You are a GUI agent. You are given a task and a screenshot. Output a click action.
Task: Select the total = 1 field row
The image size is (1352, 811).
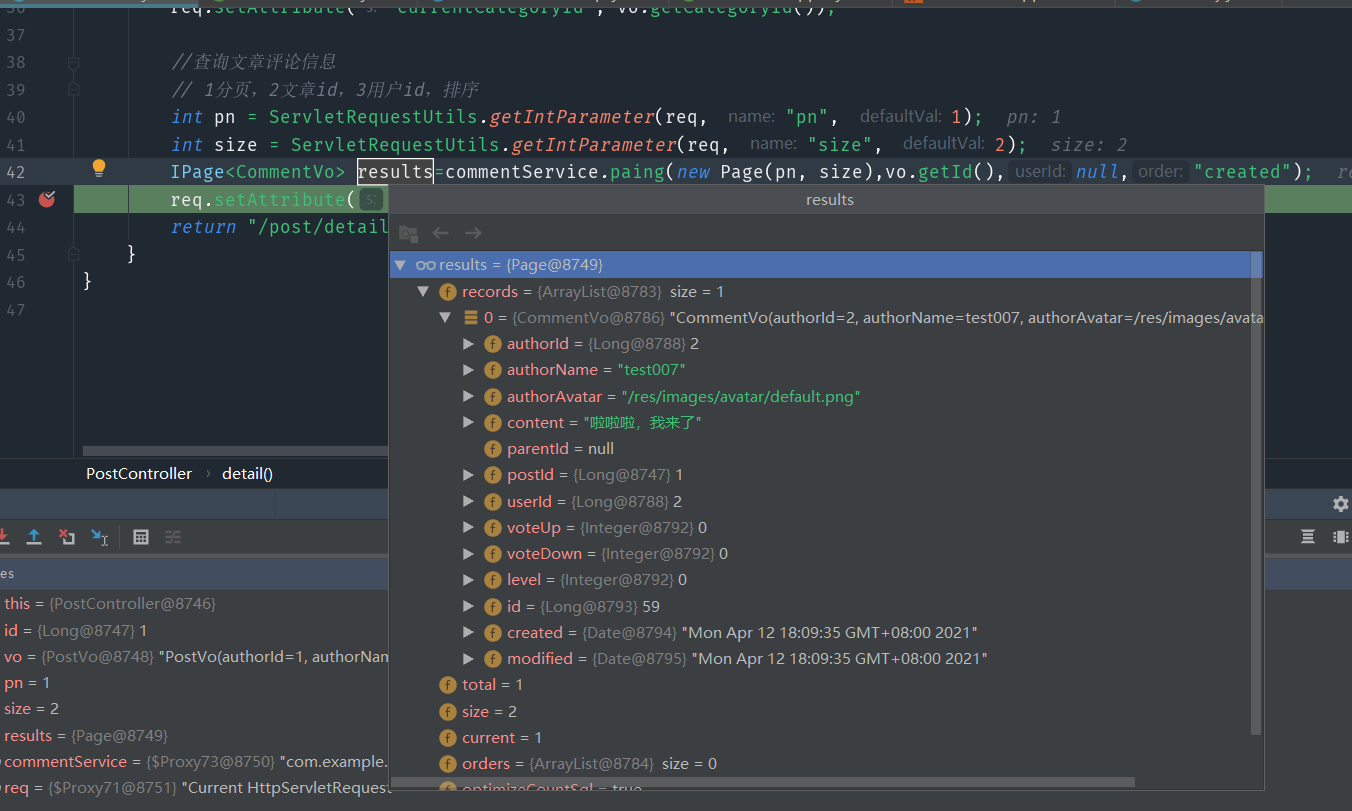click(x=820, y=685)
